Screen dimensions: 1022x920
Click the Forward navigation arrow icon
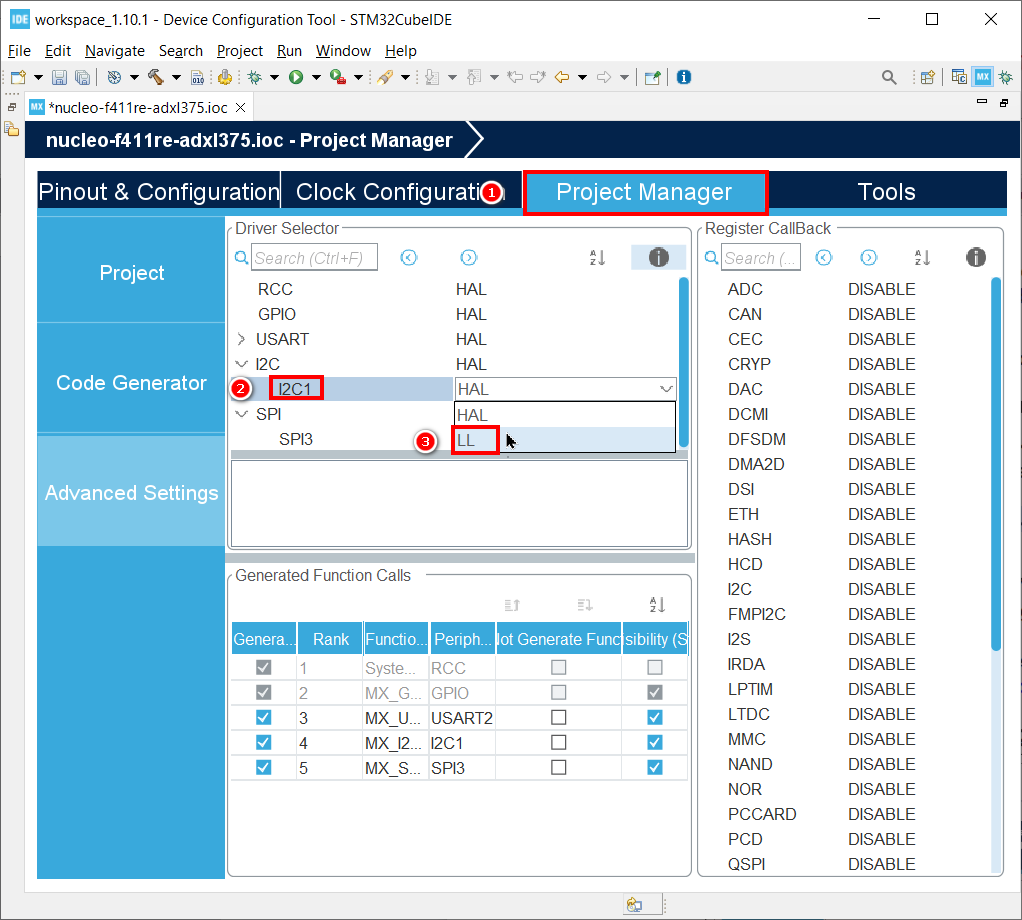pos(604,78)
